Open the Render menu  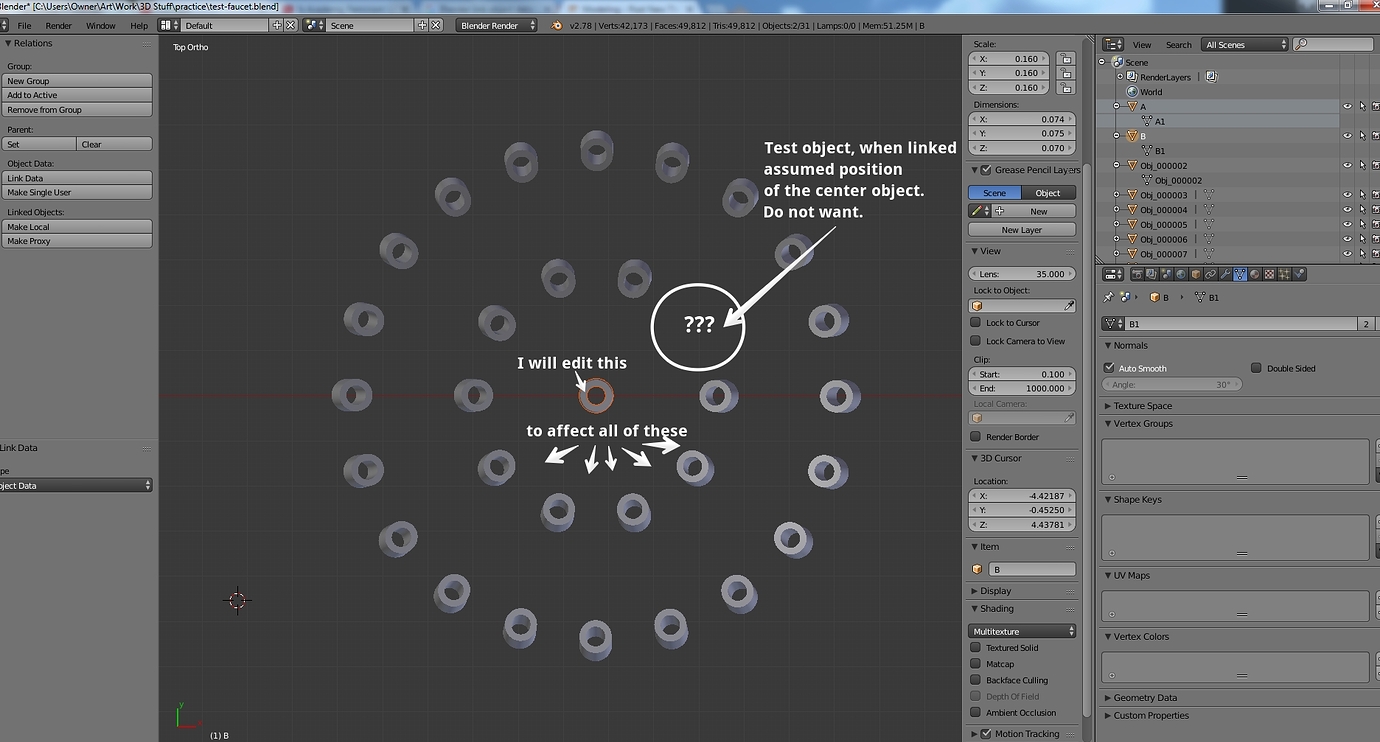(x=59, y=25)
